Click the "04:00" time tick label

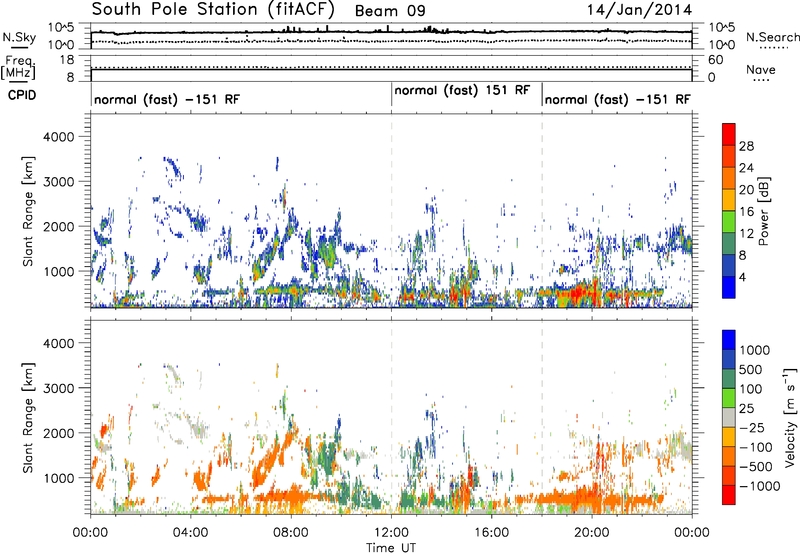point(190,533)
